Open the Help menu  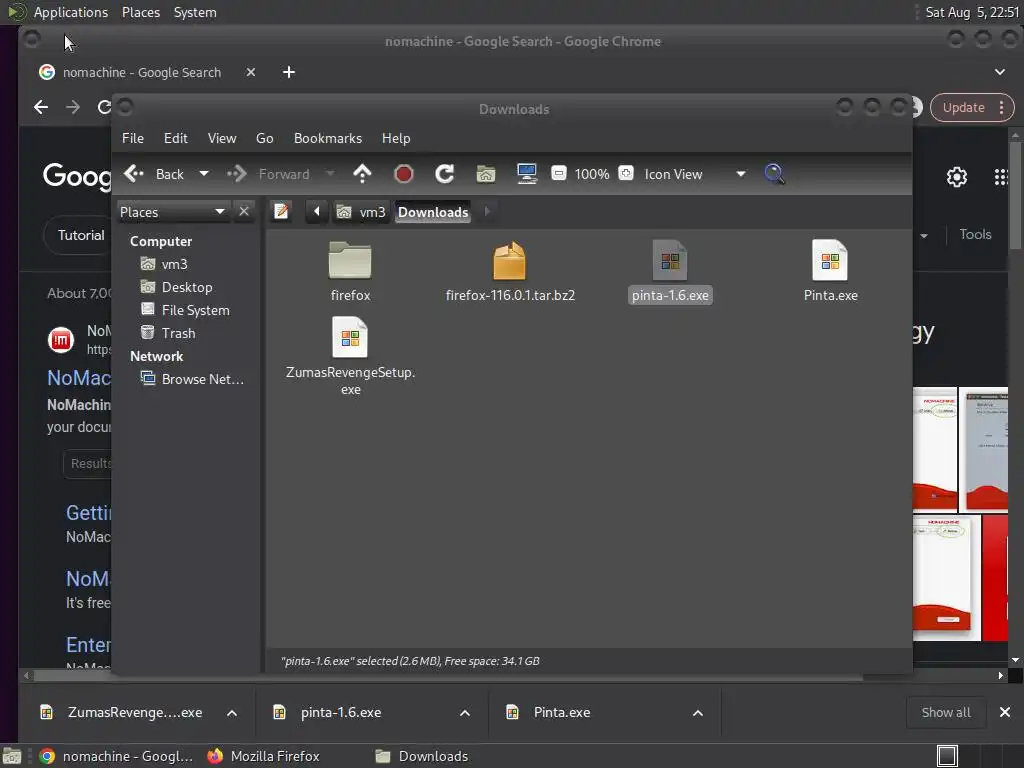[x=396, y=138]
